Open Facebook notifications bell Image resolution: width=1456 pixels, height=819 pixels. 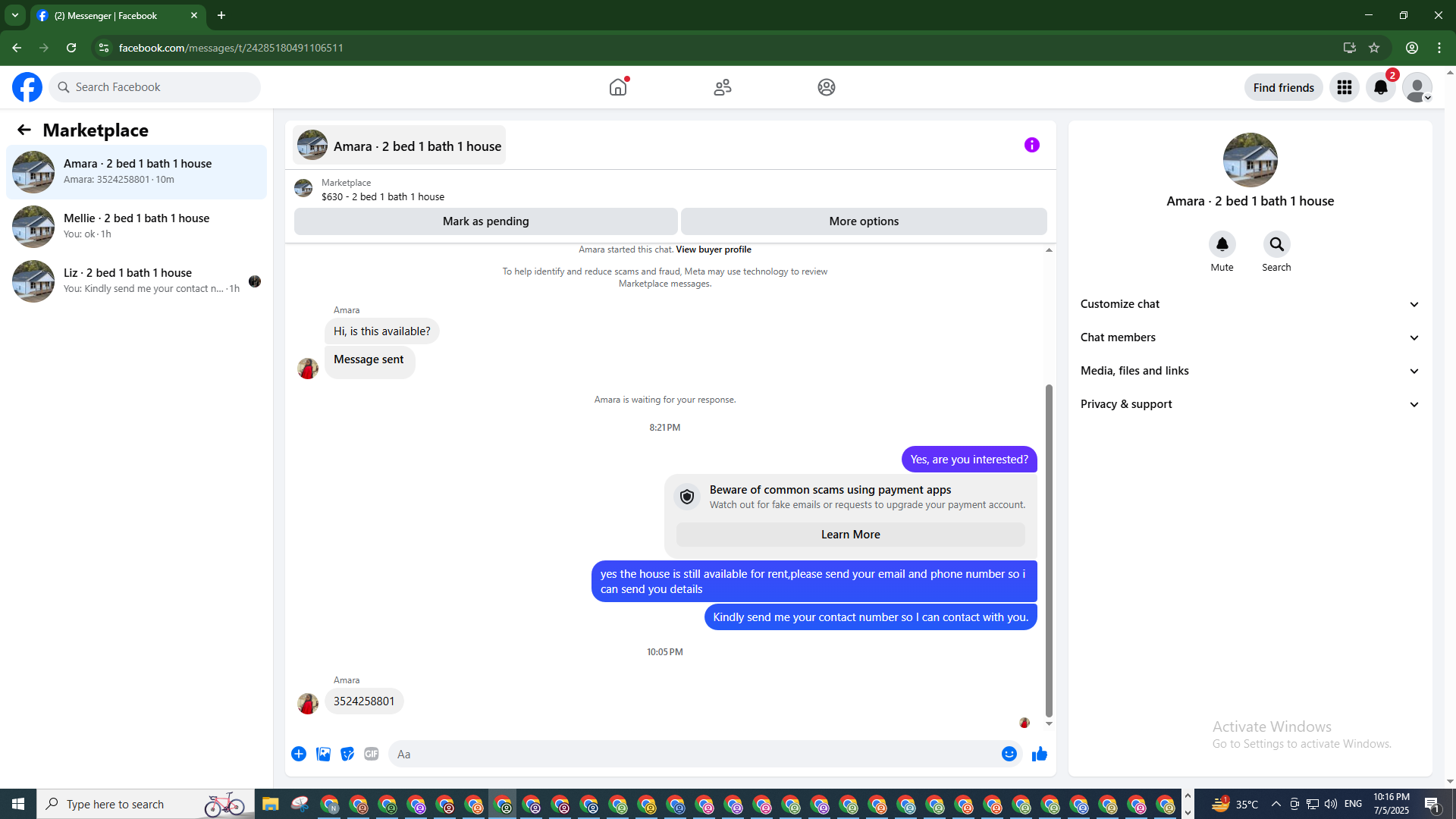coord(1381,87)
